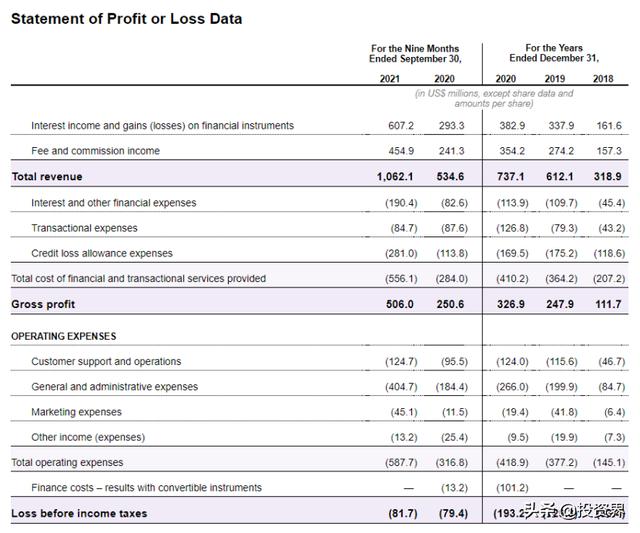Click the 1,062.1 total revenue value
The image size is (640, 533).
coord(394,177)
